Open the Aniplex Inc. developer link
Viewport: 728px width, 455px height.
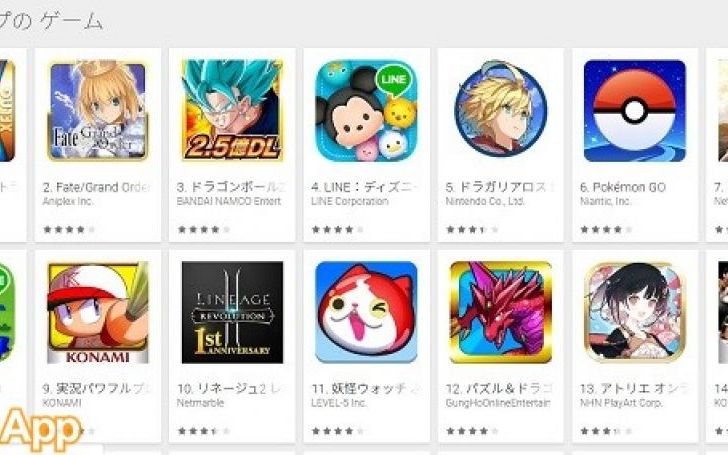[68, 201]
